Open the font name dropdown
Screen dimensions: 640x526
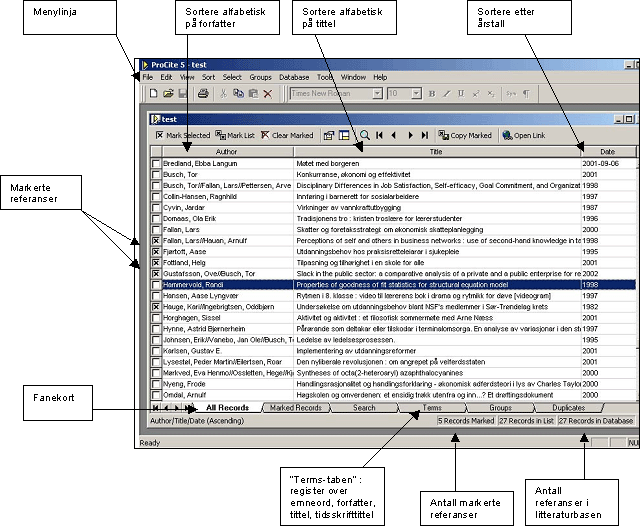(378, 93)
